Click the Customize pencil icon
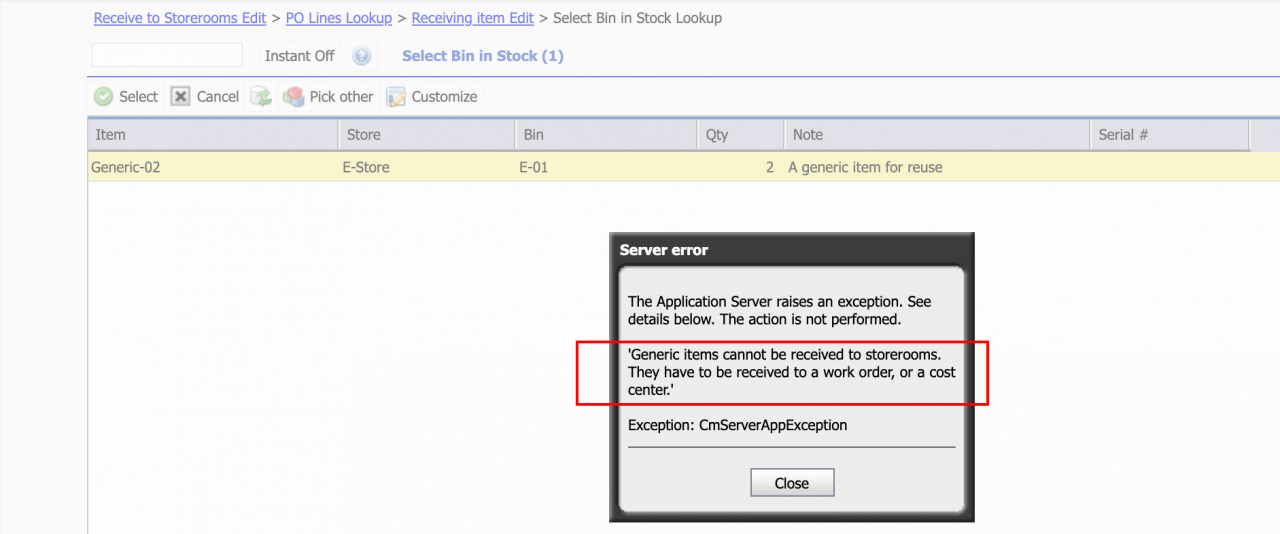 (x=396, y=97)
